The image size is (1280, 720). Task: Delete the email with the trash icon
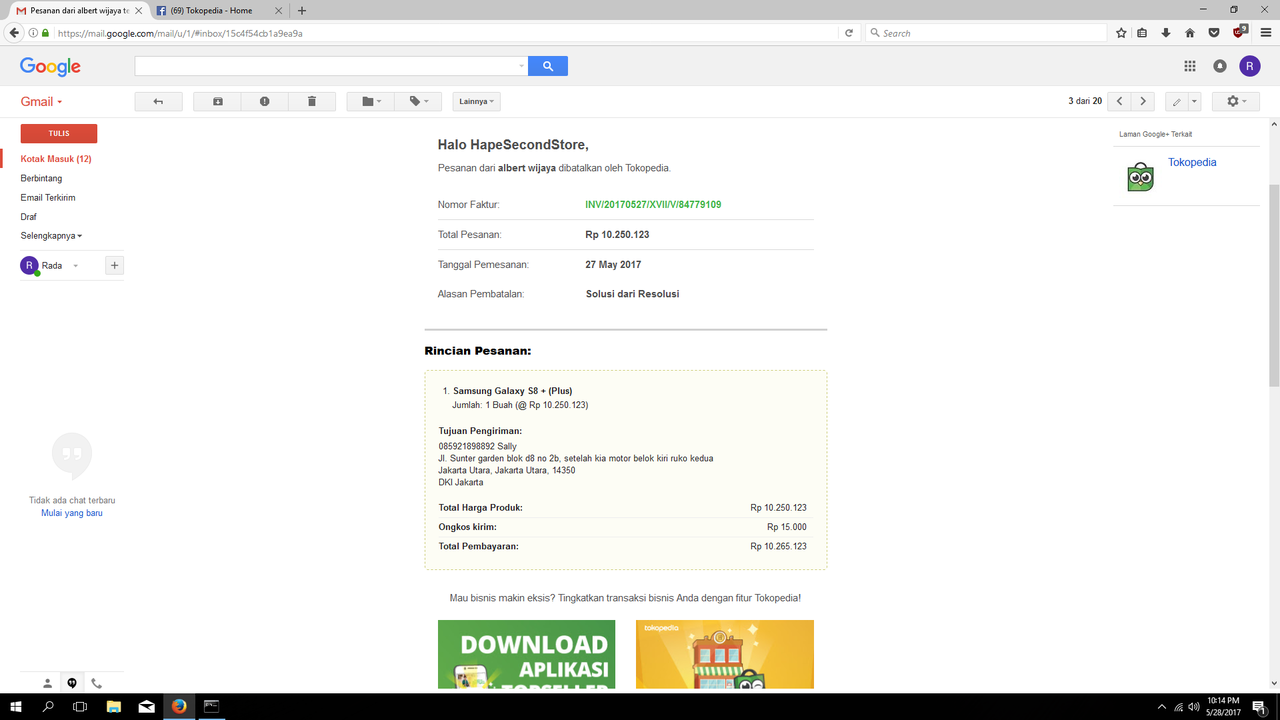(x=312, y=101)
